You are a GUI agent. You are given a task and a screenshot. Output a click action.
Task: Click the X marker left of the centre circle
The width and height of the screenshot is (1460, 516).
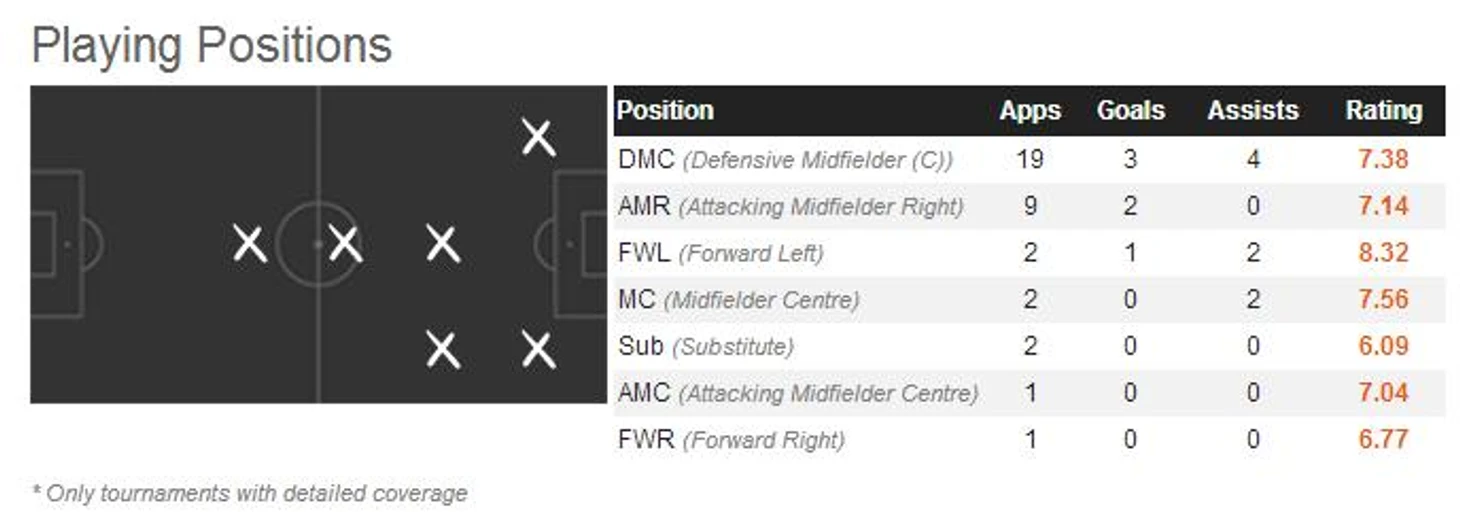tap(249, 244)
